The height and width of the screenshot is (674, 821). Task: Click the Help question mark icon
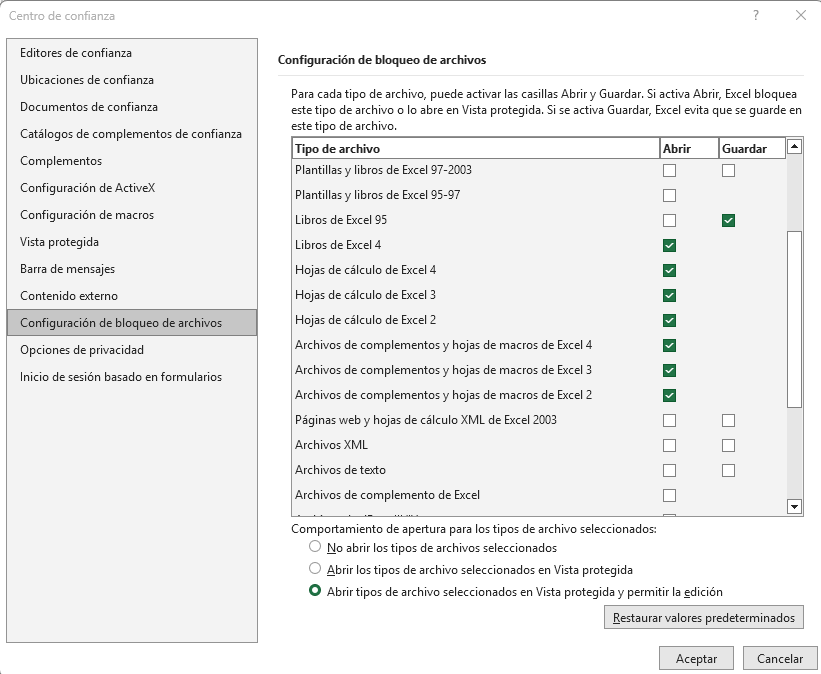756,15
